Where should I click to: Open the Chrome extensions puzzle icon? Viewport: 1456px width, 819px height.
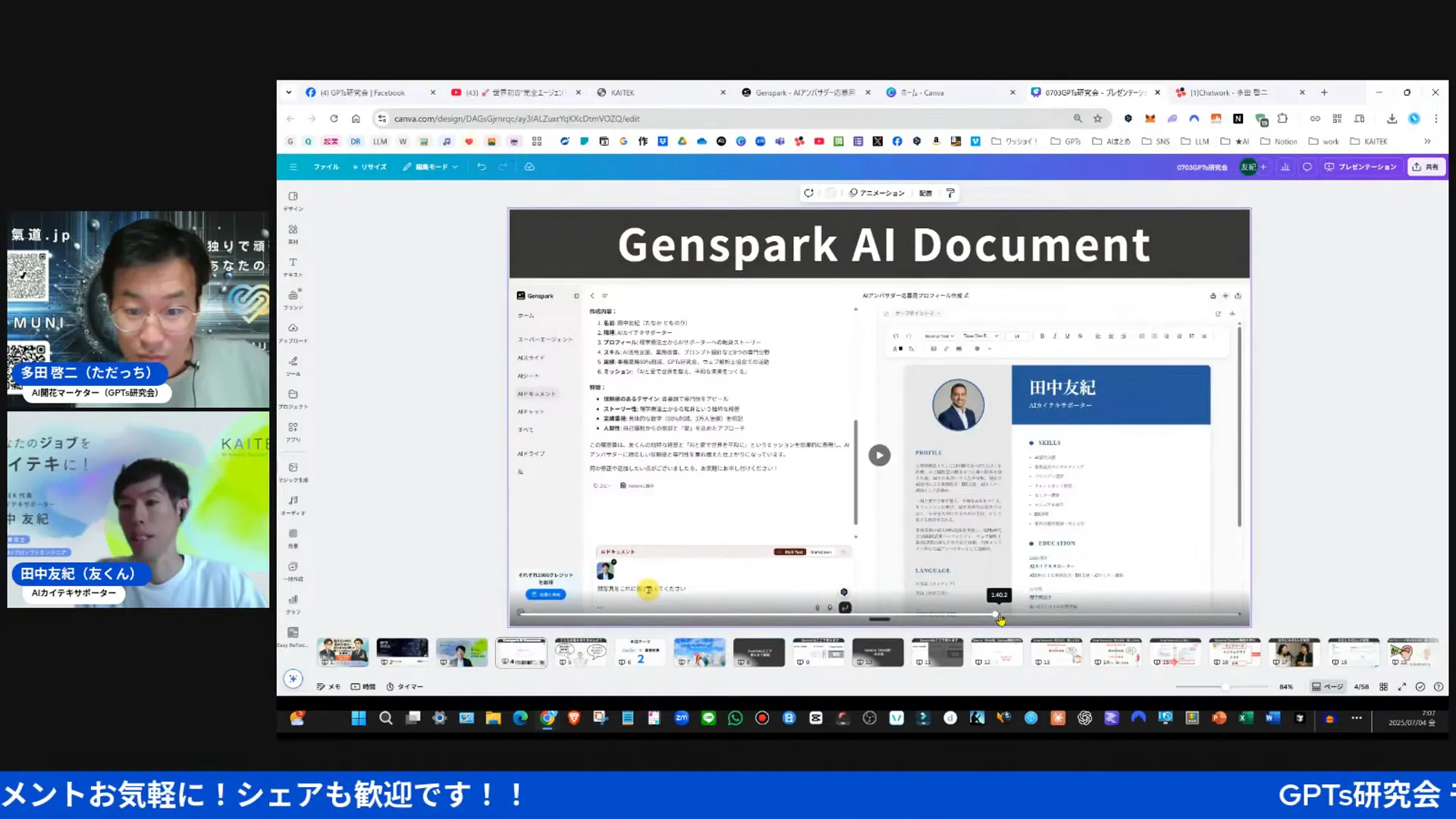pyautogui.click(x=1282, y=119)
